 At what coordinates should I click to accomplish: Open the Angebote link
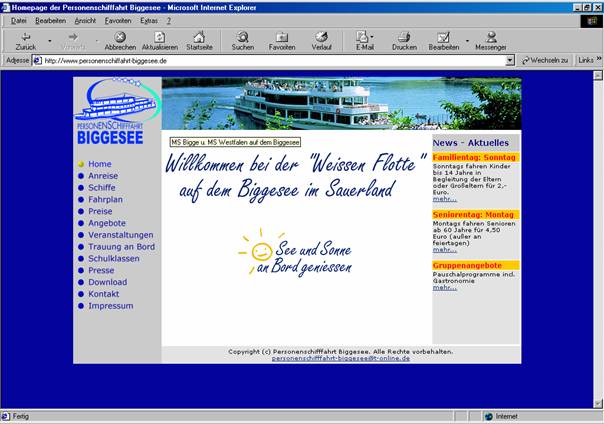click(x=107, y=223)
